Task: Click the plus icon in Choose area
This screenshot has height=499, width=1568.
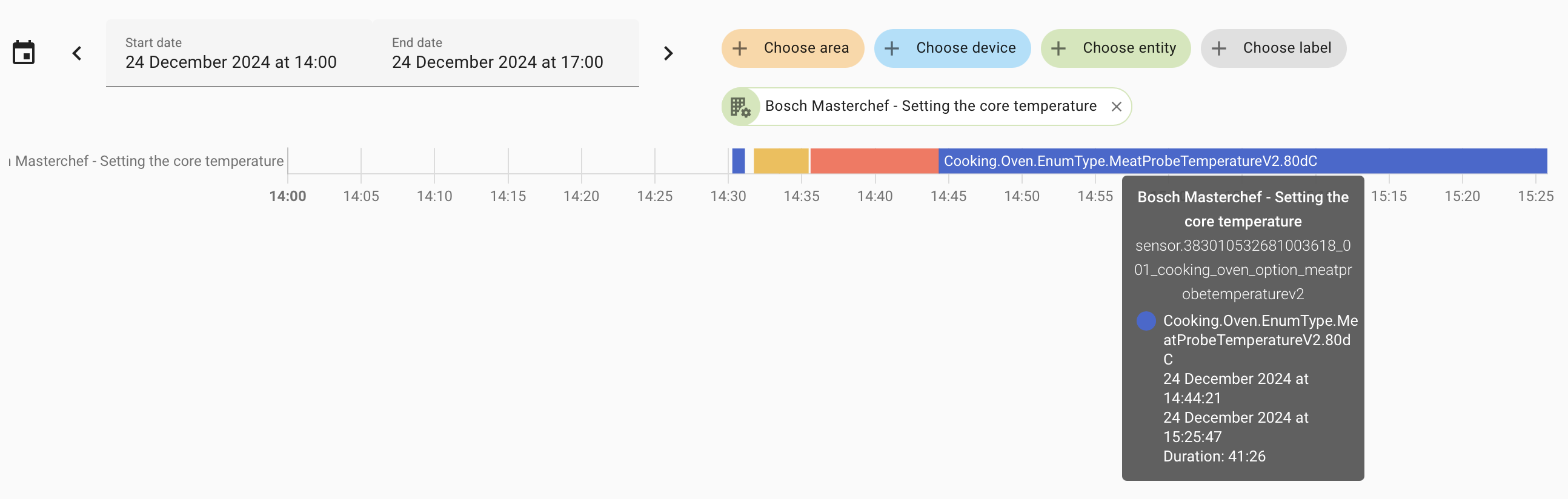Action: tap(740, 48)
